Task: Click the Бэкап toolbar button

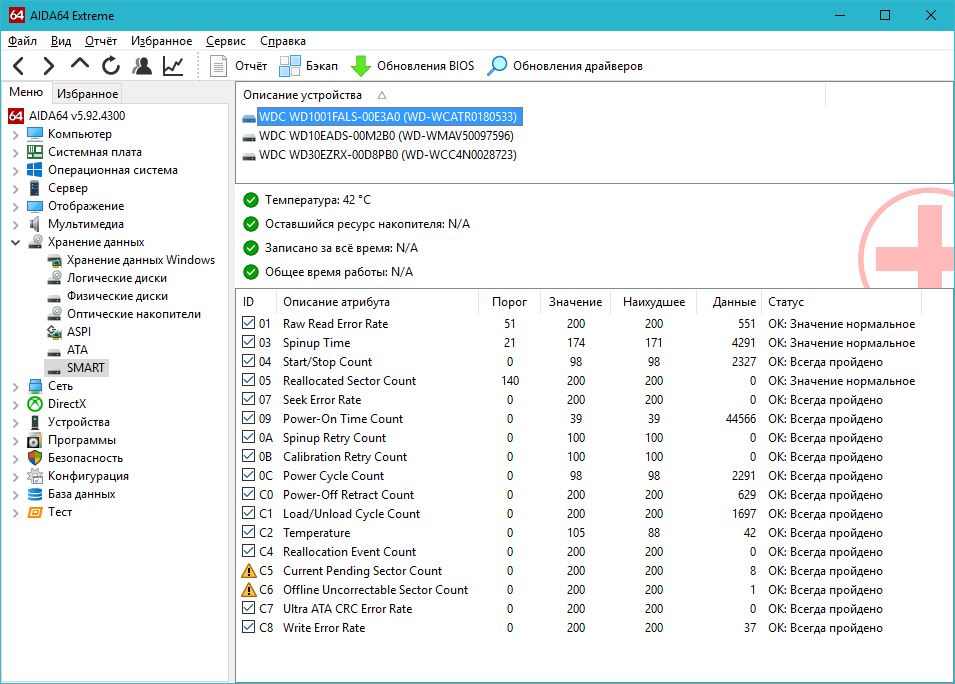Action: pos(308,66)
